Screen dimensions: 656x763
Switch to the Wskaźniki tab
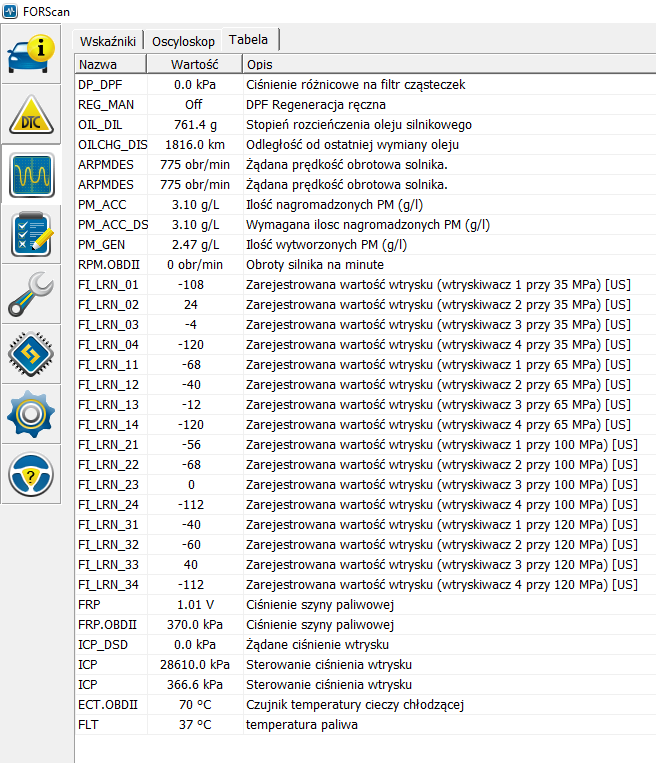coord(107,41)
